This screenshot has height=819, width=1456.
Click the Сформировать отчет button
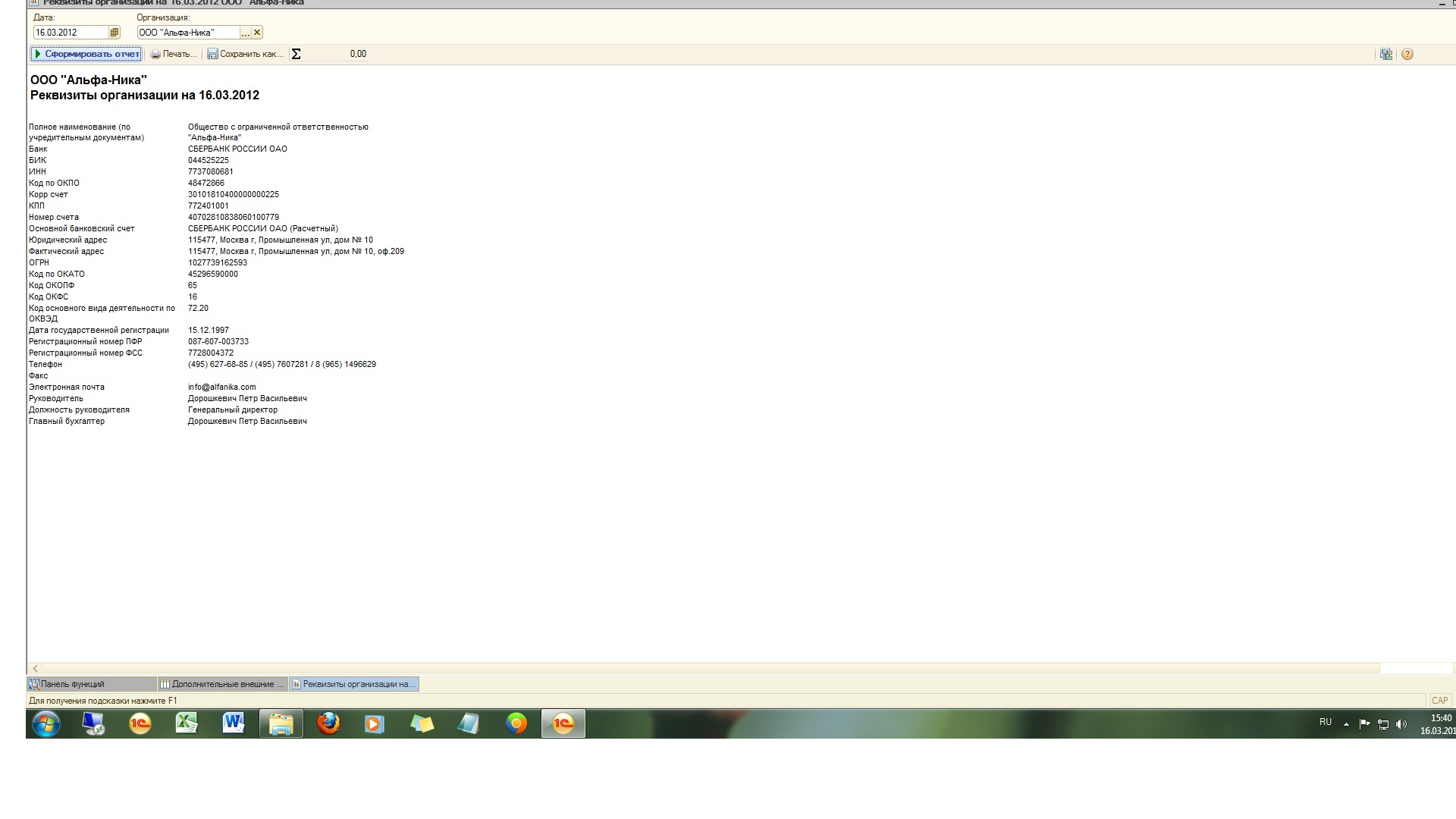[x=86, y=54]
